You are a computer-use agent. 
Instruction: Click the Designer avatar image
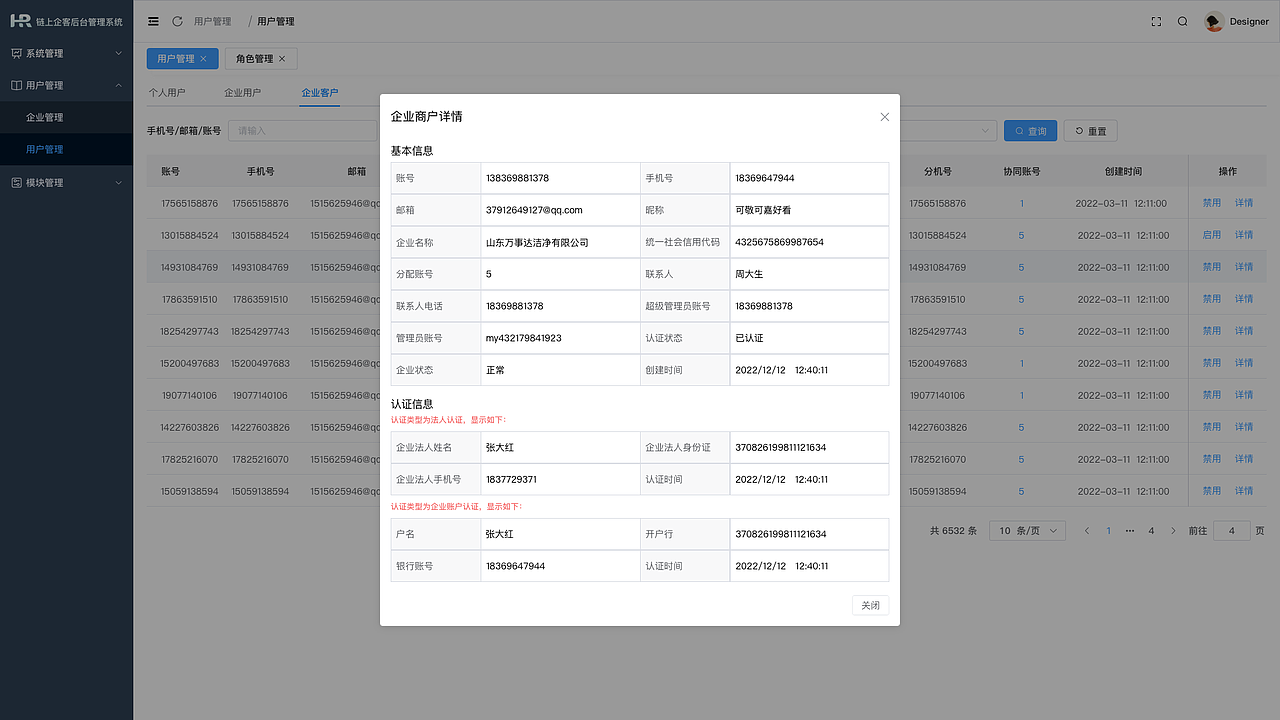pos(1213,20)
